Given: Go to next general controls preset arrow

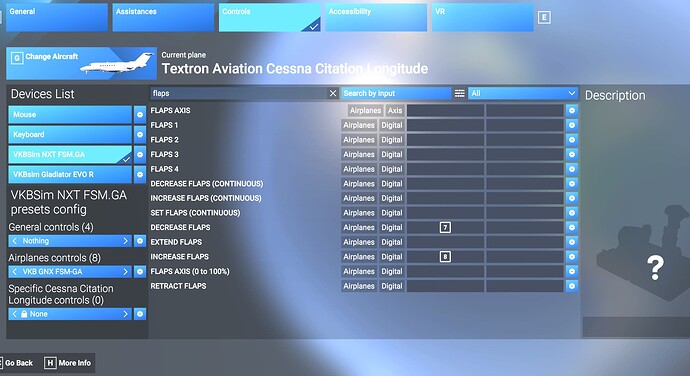Looking at the screenshot, I should click(x=125, y=241).
